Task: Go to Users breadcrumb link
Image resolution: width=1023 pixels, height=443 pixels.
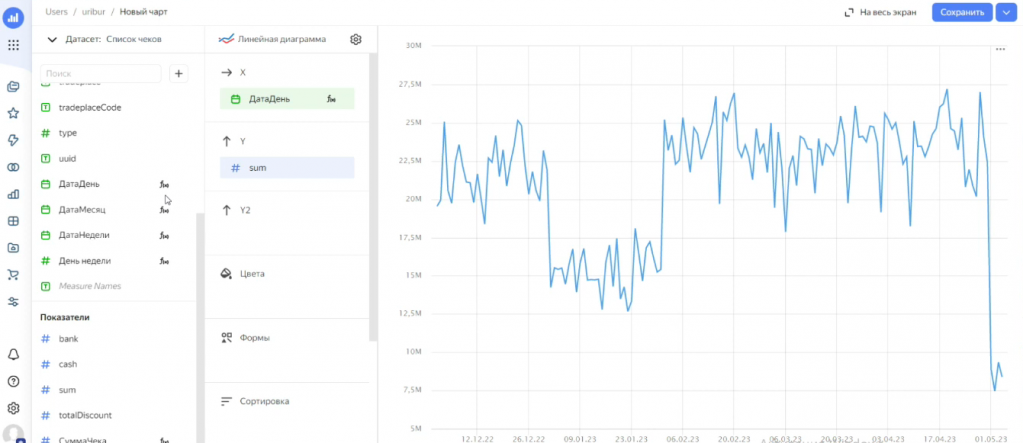Action: point(57,12)
